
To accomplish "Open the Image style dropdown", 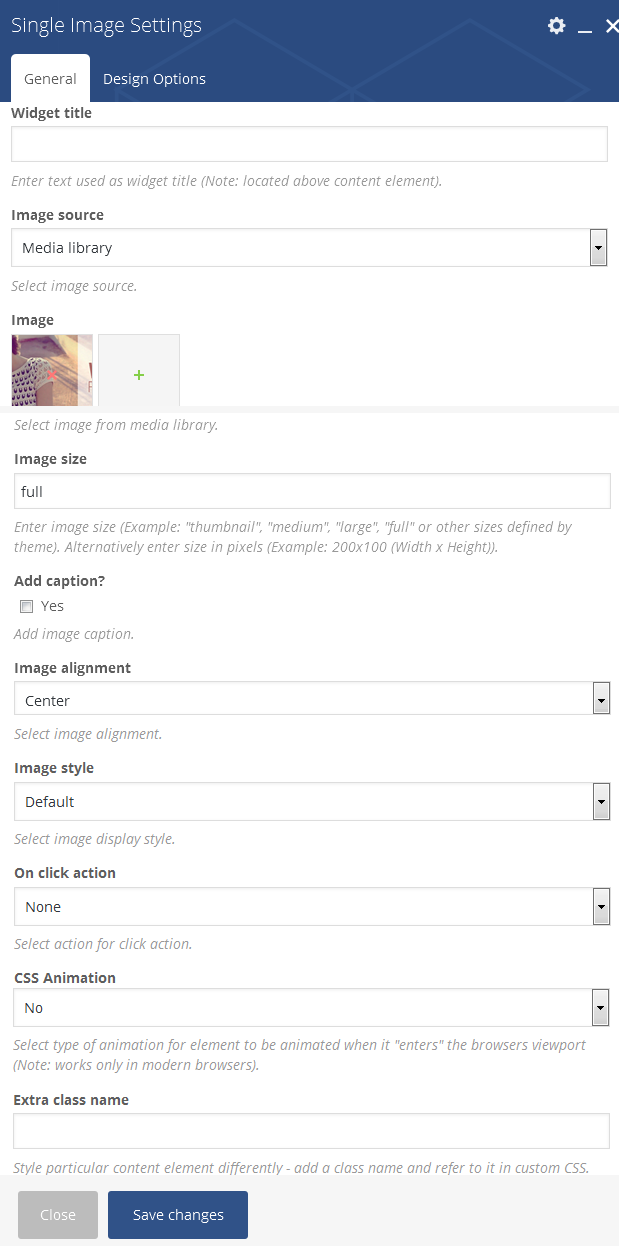I will pyautogui.click(x=312, y=802).
